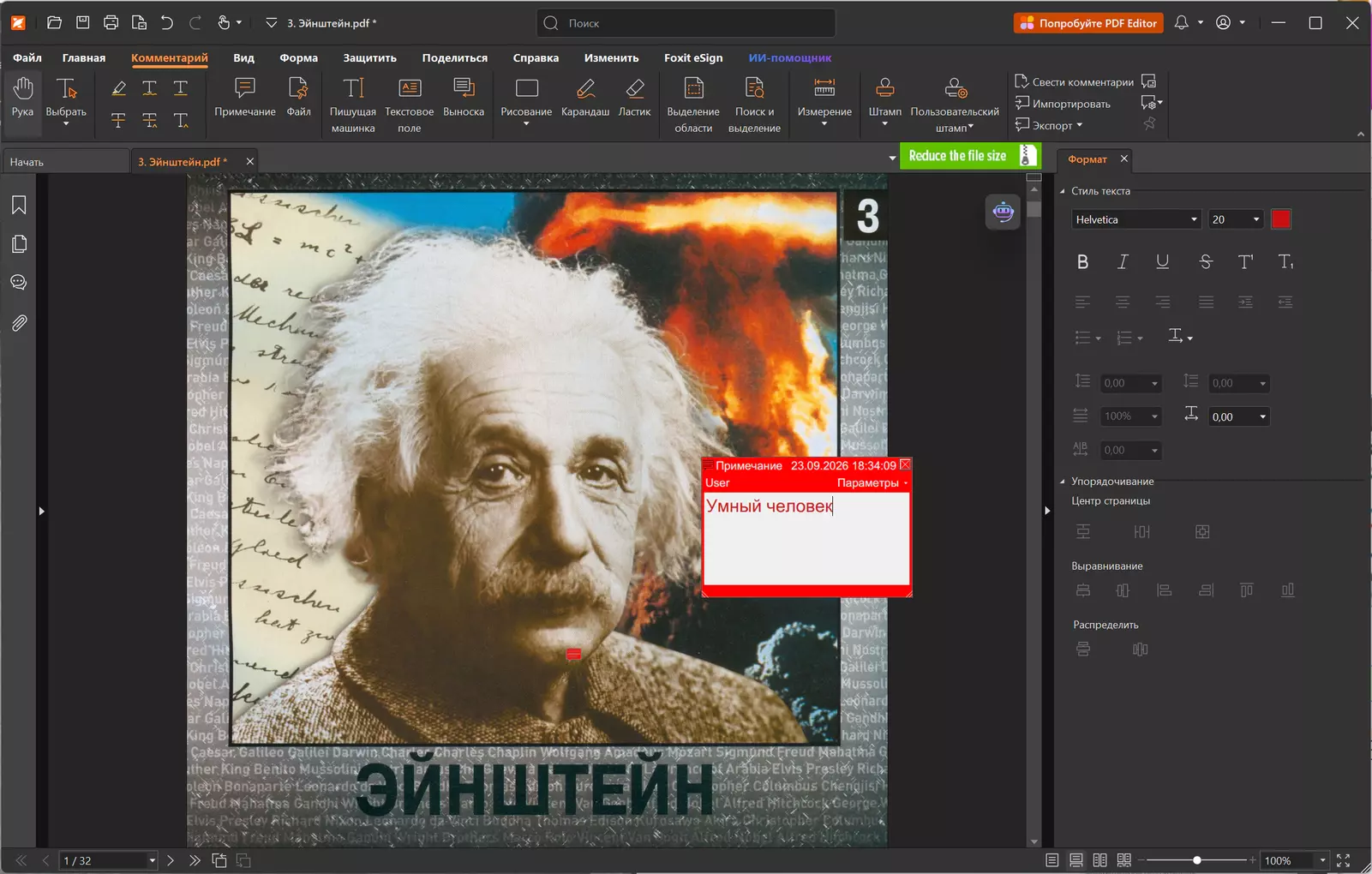Click the Поиск search field

686,23
